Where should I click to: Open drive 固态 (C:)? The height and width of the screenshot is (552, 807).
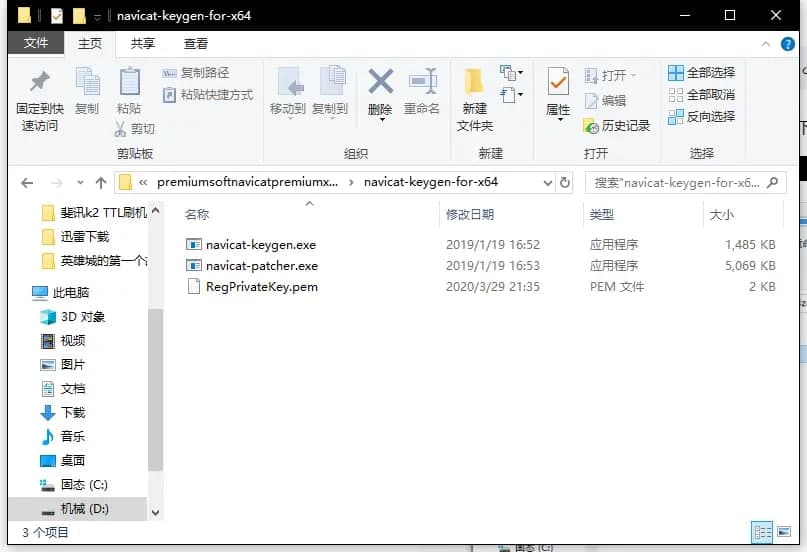(75, 485)
